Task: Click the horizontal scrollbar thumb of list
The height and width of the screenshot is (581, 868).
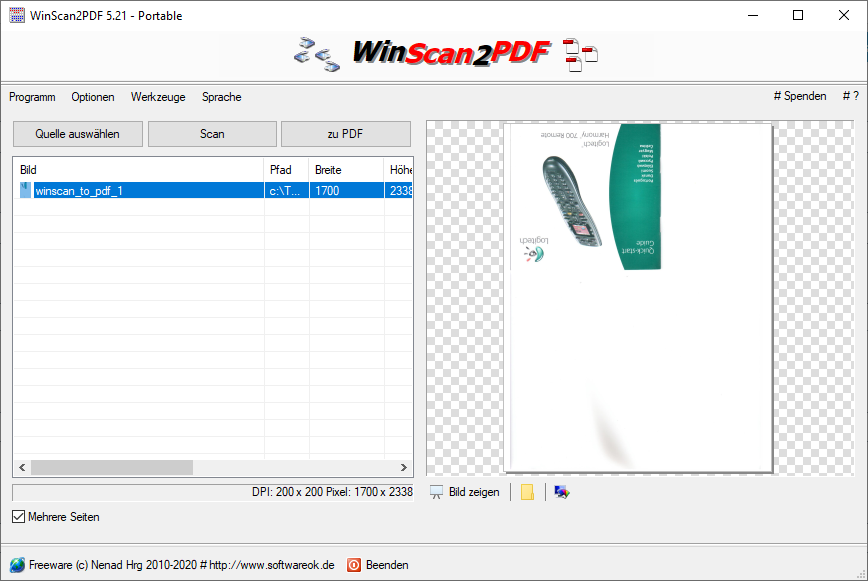Action: coord(112,468)
